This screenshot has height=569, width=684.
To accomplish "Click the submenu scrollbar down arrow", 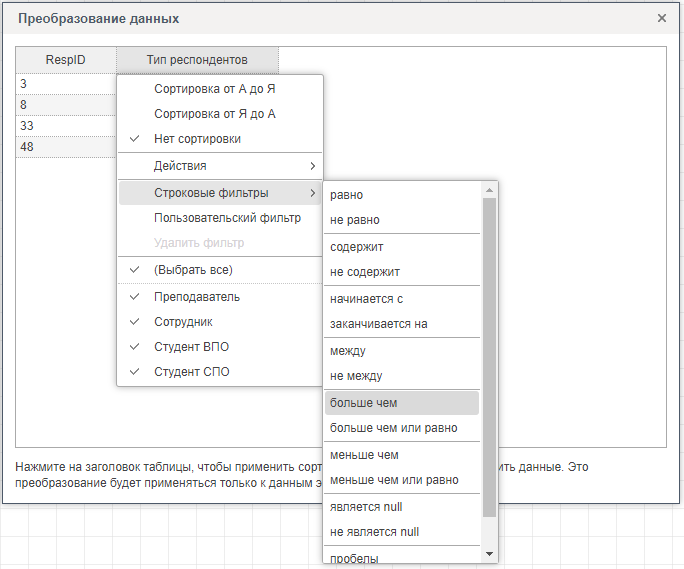I will [x=489, y=554].
